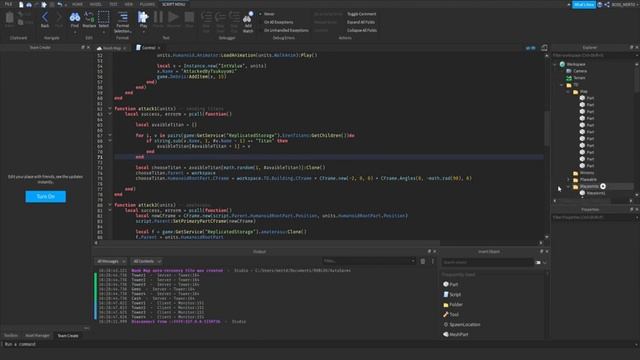Insert a Folder from Insert Object list
This screenshot has width=640, height=360.
453,304
